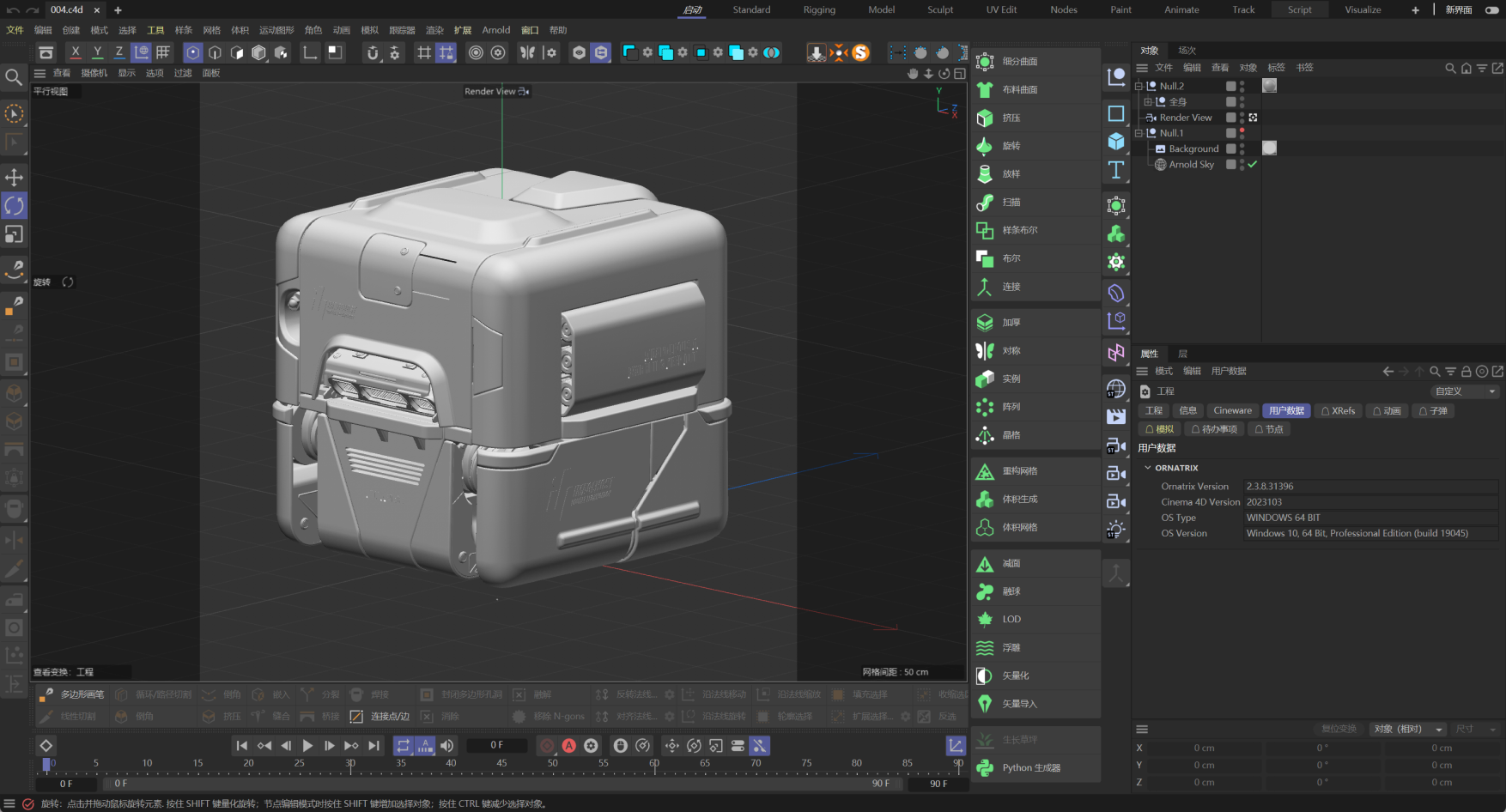Click the 信息 info tab button
The image size is (1506, 812).
click(1187, 411)
